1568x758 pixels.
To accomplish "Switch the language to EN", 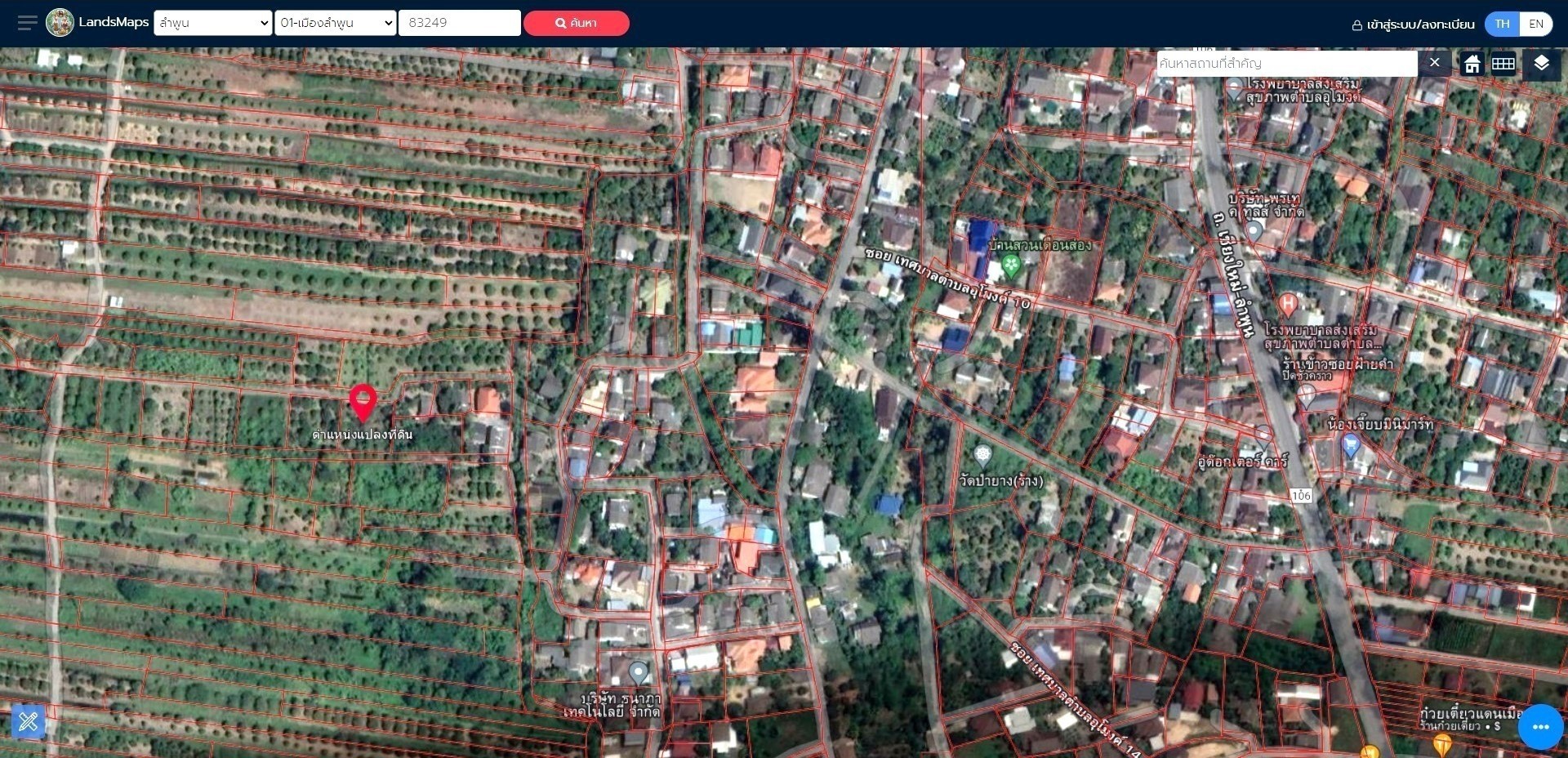I will tap(1535, 24).
